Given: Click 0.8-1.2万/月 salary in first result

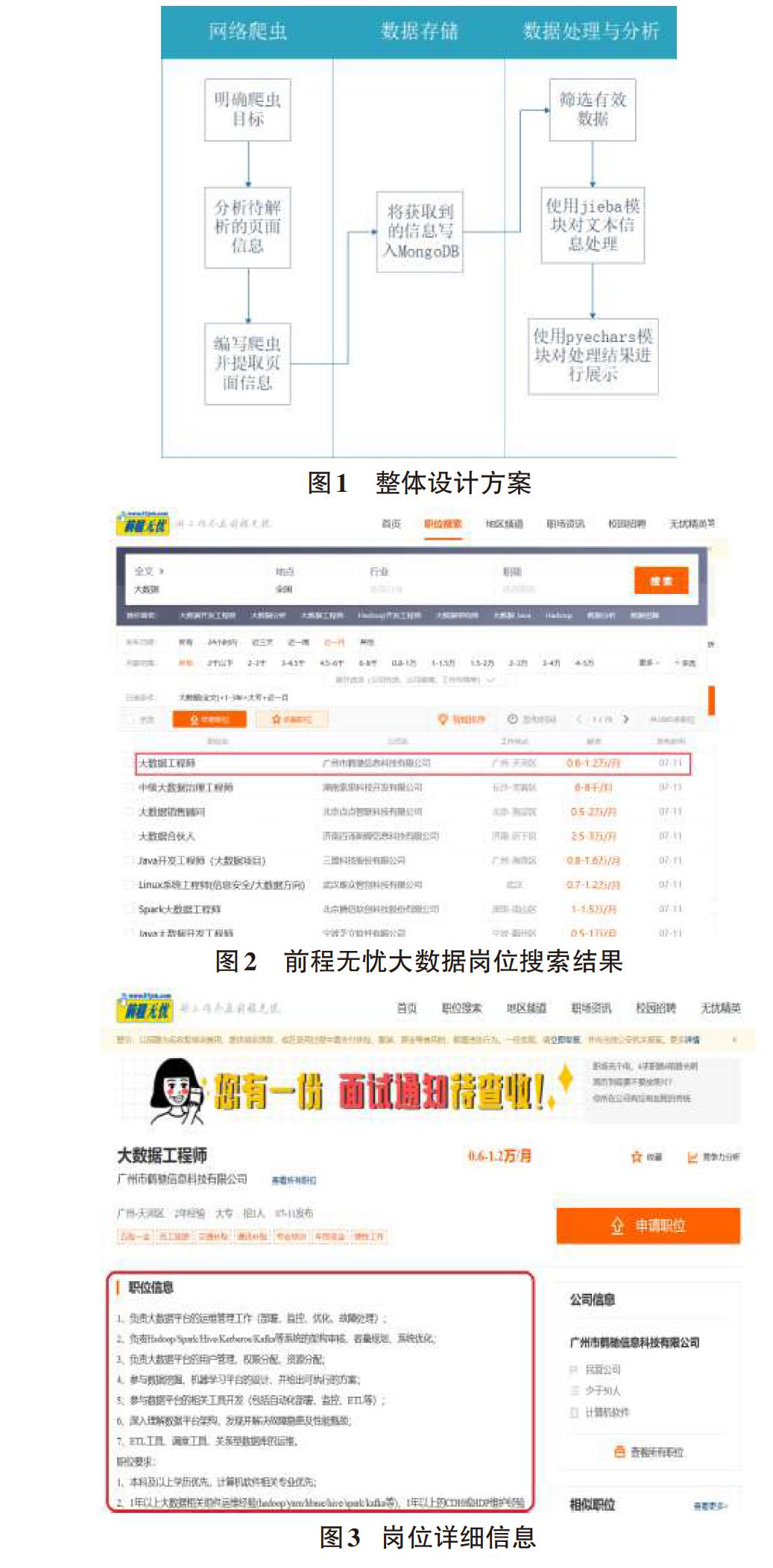Looking at the screenshot, I should pyautogui.click(x=593, y=763).
